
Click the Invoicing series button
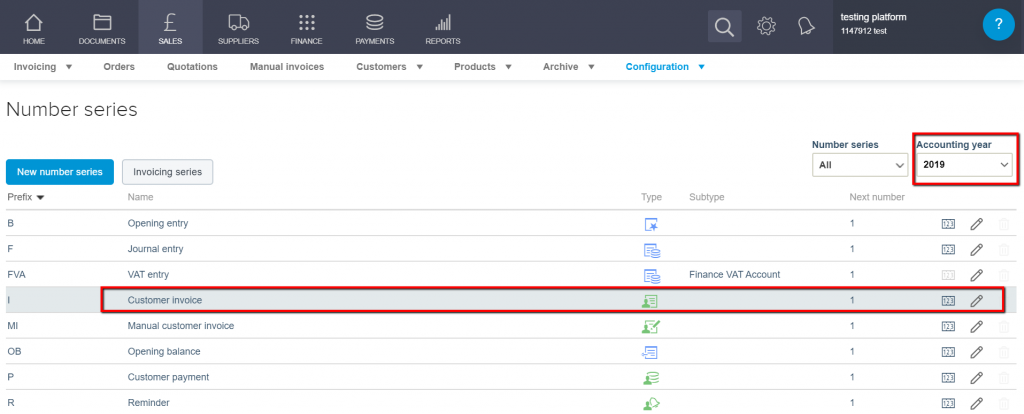coord(168,172)
